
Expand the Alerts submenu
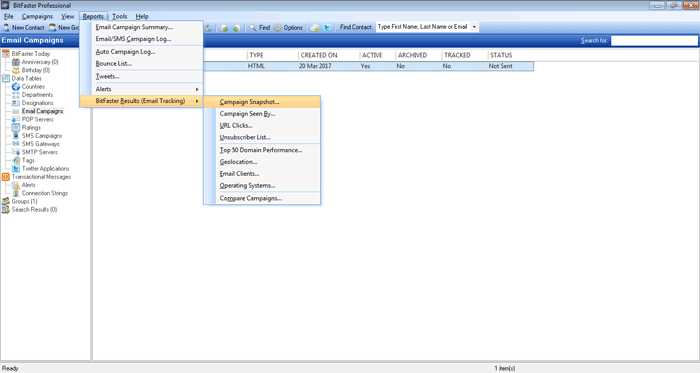click(142, 89)
